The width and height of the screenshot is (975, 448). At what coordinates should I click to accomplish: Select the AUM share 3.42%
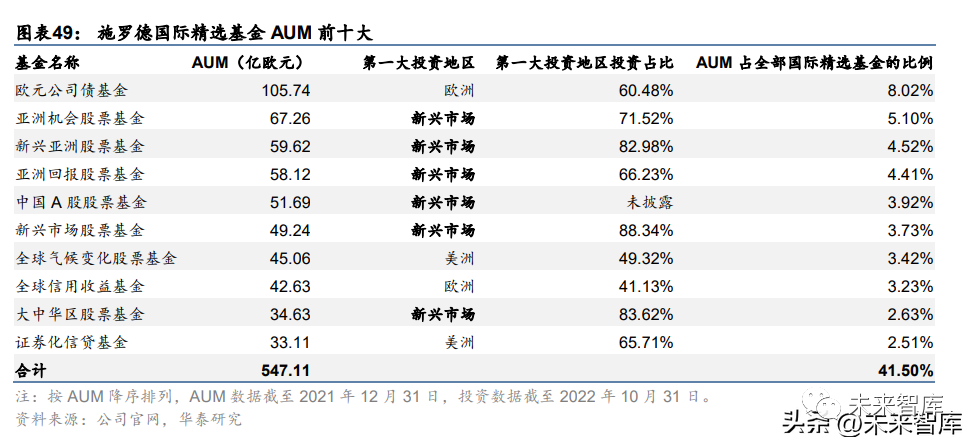pyautogui.click(x=910, y=259)
